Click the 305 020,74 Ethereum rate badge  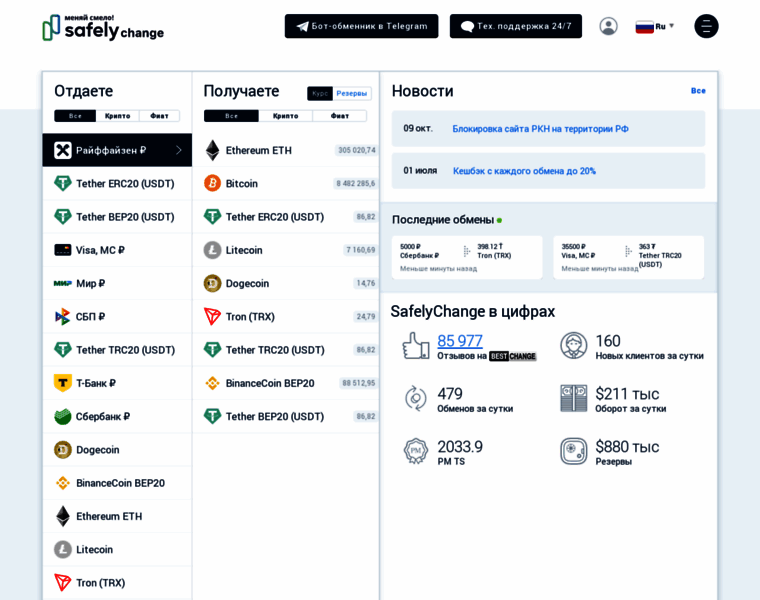point(356,150)
